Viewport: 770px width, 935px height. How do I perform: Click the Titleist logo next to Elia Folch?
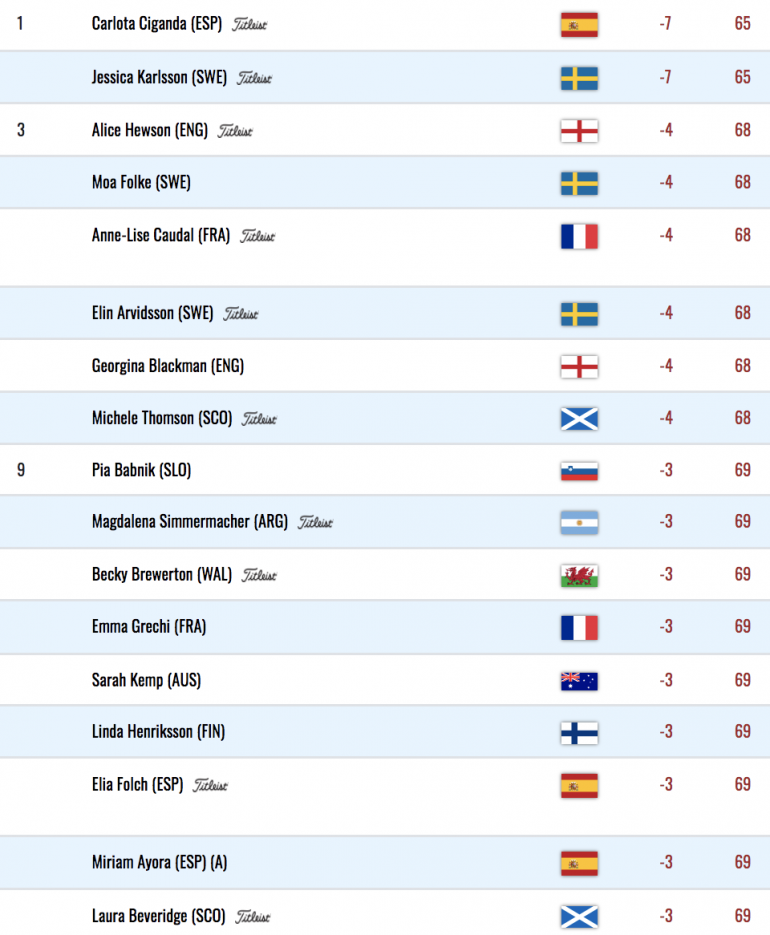(210, 785)
